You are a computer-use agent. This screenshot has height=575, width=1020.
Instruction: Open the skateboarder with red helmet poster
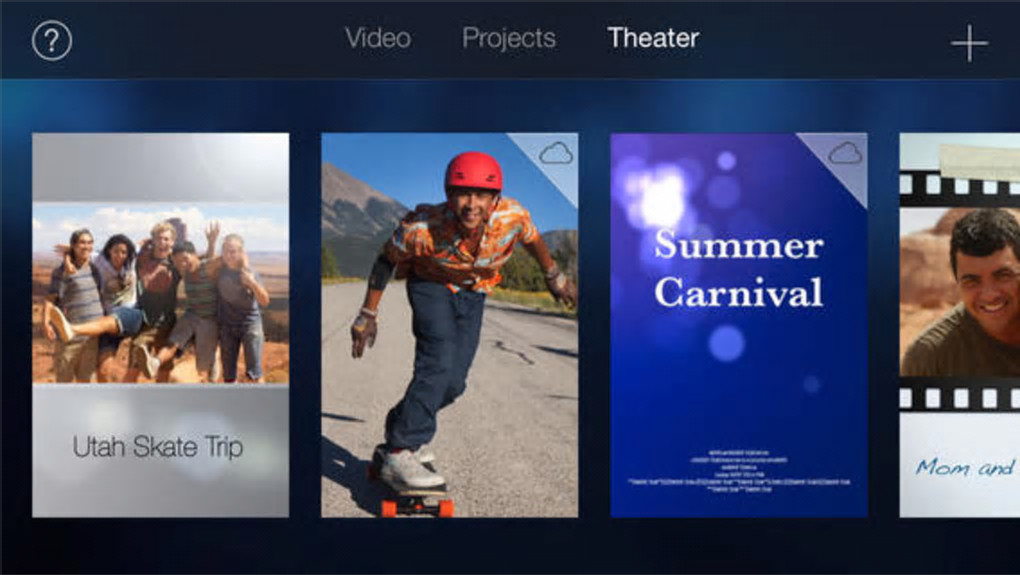click(450, 325)
